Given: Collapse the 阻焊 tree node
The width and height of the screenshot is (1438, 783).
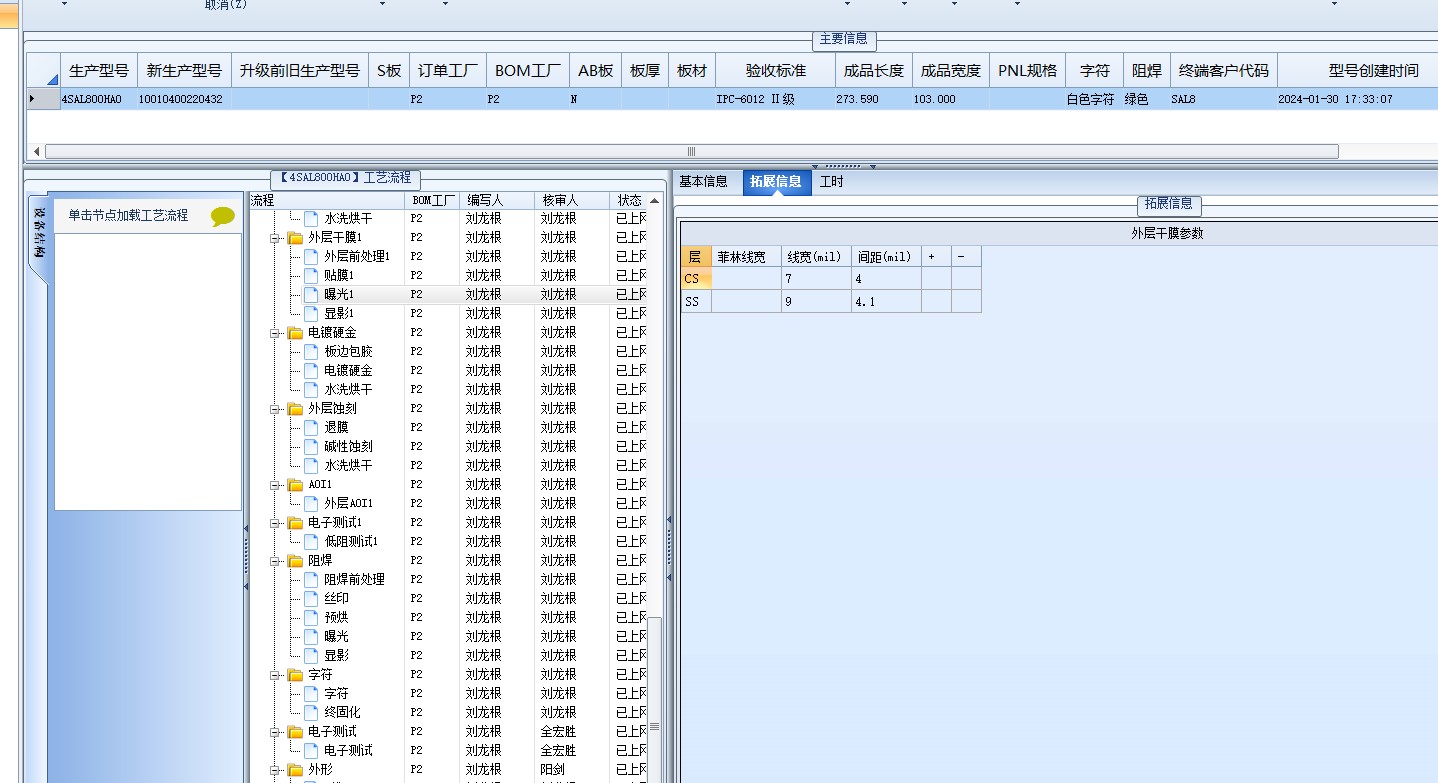Looking at the screenshot, I should (x=275, y=561).
